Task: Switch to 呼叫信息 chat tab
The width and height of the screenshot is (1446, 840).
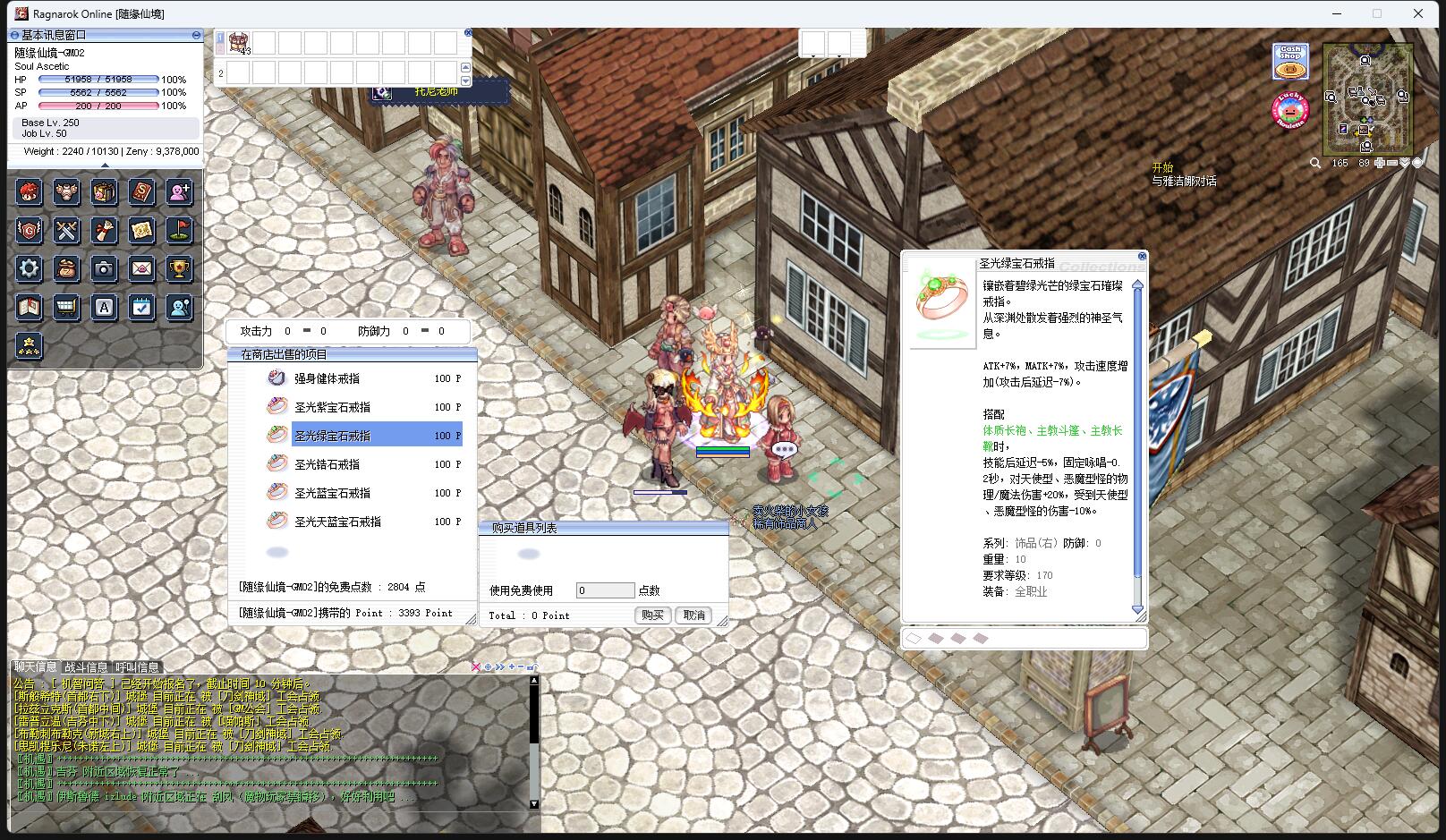Action: 137,667
